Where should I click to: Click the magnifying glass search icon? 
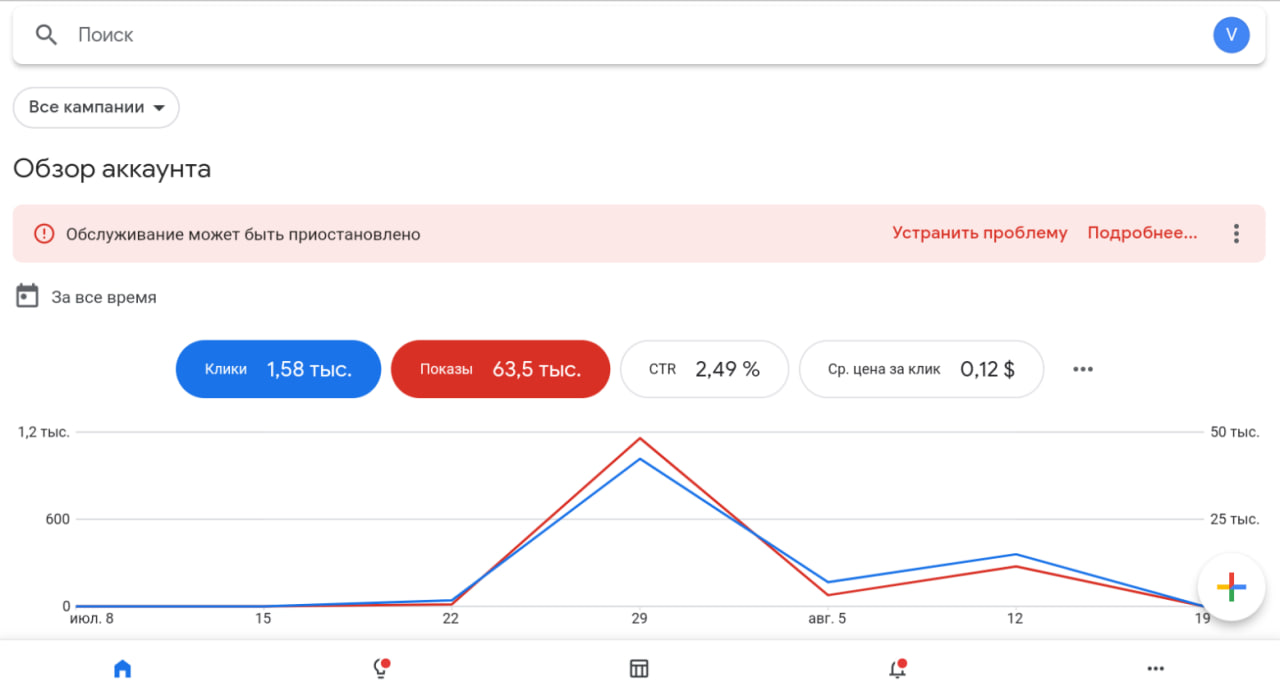46,35
